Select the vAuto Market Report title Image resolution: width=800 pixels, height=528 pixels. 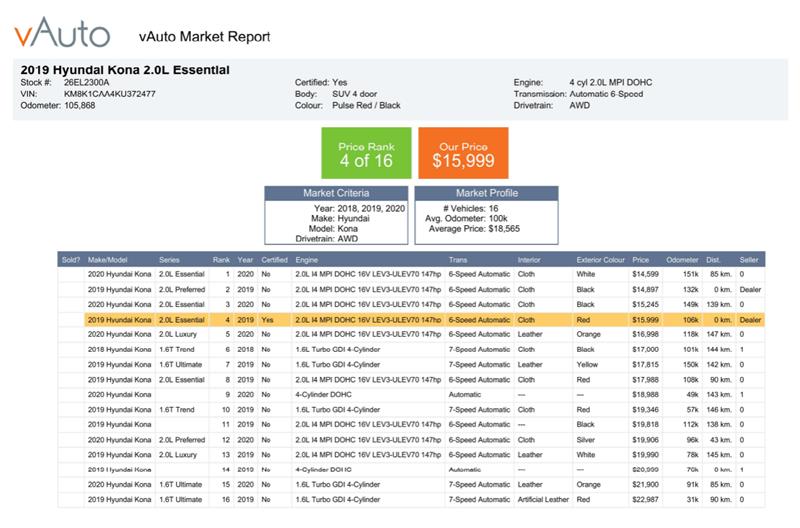(x=205, y=37)
